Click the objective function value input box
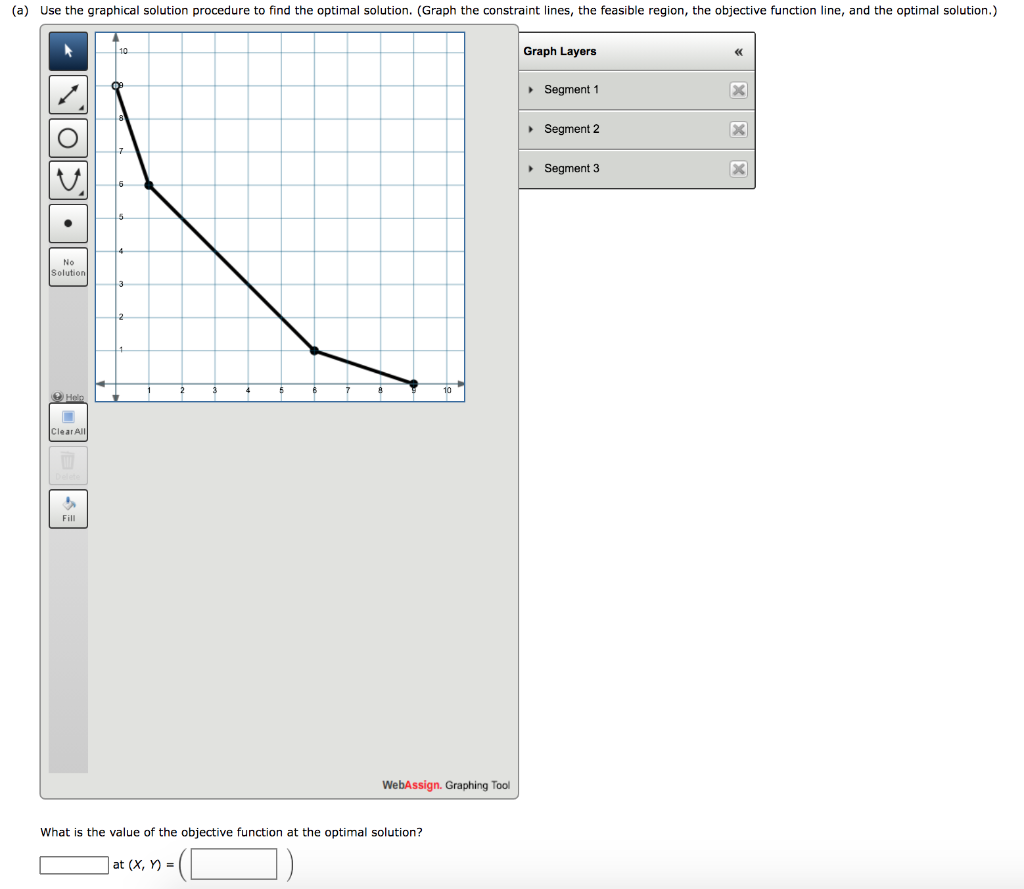The height and width of the screenshot is (889, 1024). coord(73,864)
